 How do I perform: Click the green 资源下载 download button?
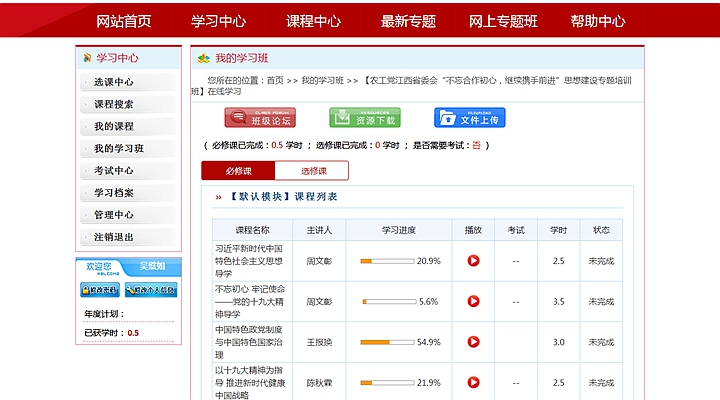tap(365, 118)
